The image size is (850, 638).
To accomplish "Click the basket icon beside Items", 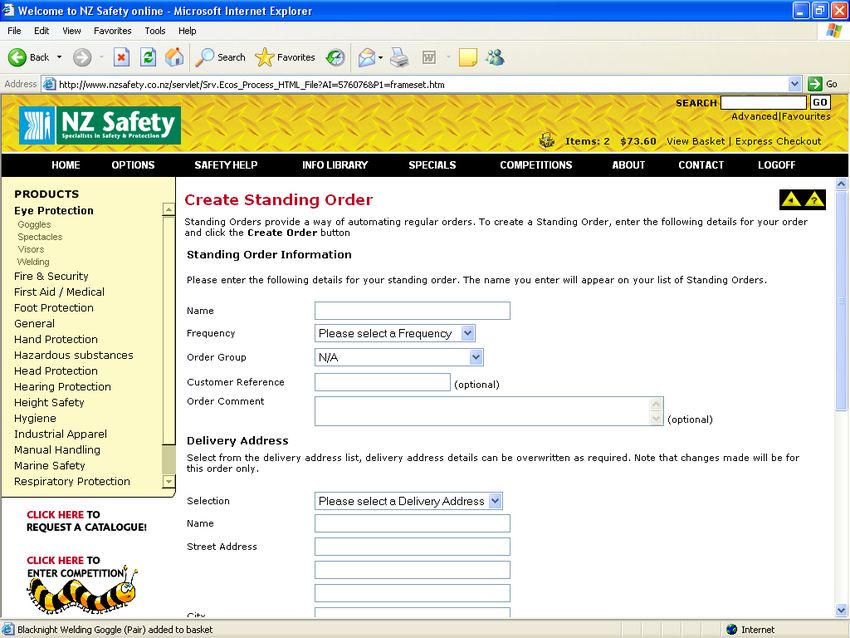I will (x=547, y=140).
